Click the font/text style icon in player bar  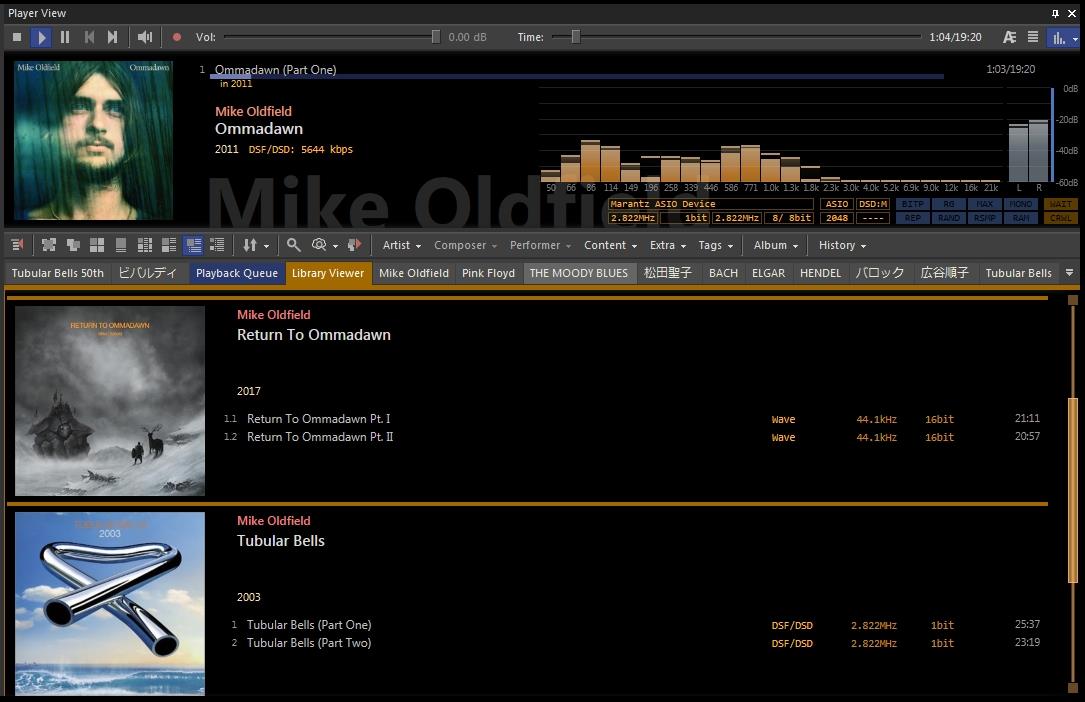click(1010, 37)
